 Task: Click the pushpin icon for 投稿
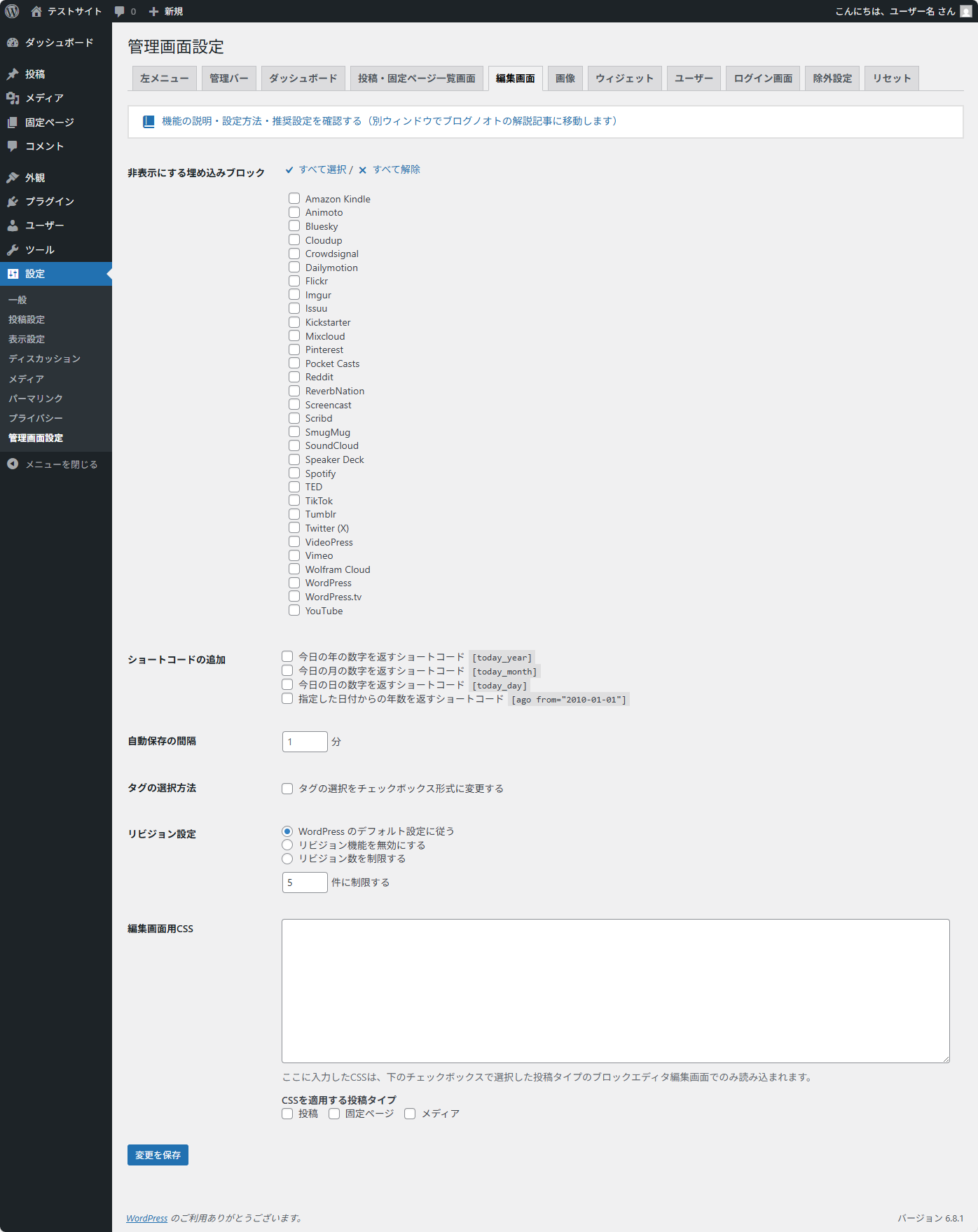(x=13, y=74)
